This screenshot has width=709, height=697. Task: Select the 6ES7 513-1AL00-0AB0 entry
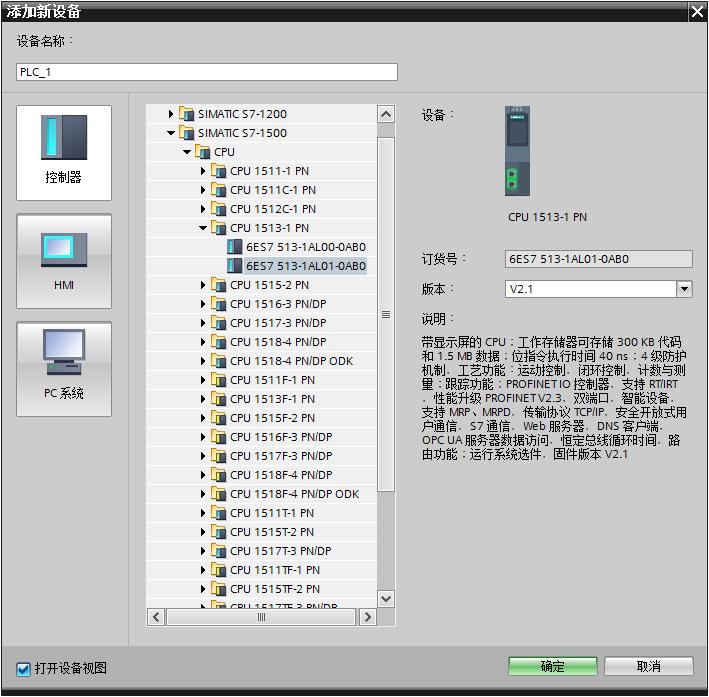pyautogui.click(x=306, y=247)
